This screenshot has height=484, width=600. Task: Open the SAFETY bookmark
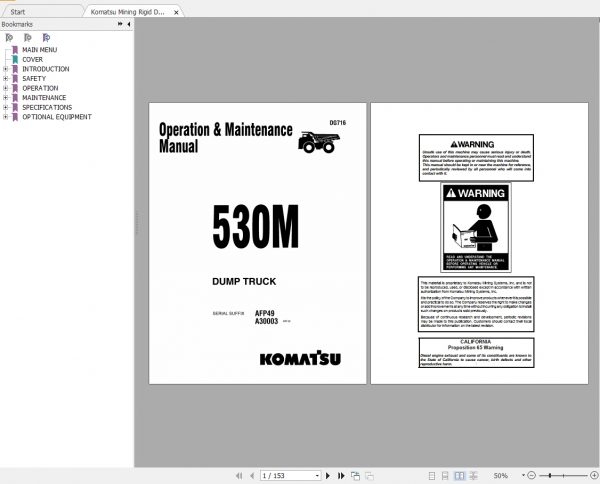pyautogui.click(x=34, y=78)
